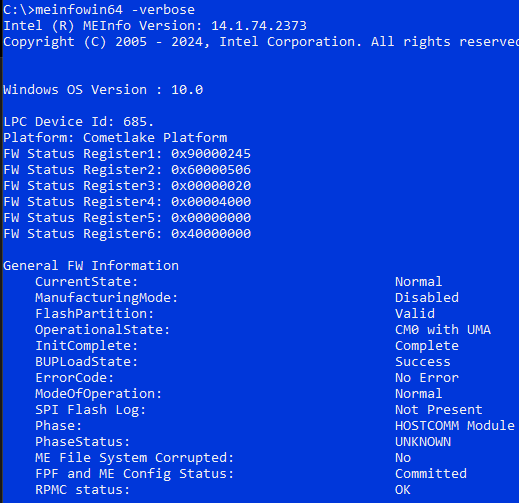Image resolution: width=519 pixels, height=503 pixels.
Task: Click the FPF and ME Config Committed value
Action: [x=431, y=474]
